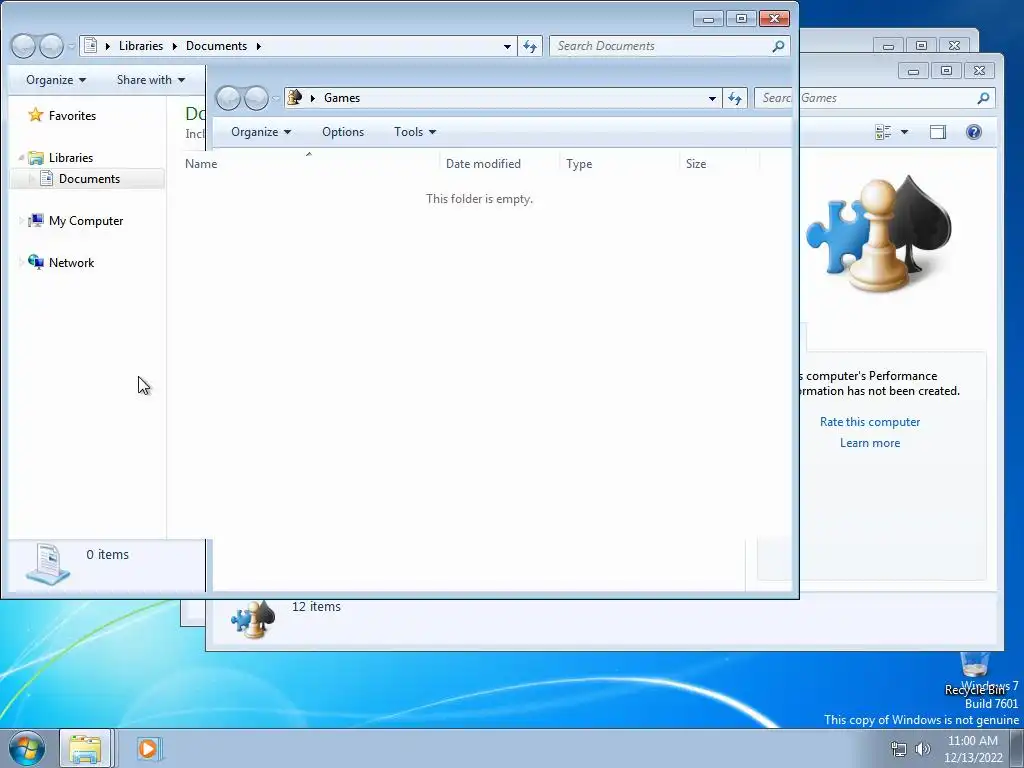The image size is (1024, 768).
Task: Open view options dropdown arrow in Games
Action: click(x=904, y=132)
